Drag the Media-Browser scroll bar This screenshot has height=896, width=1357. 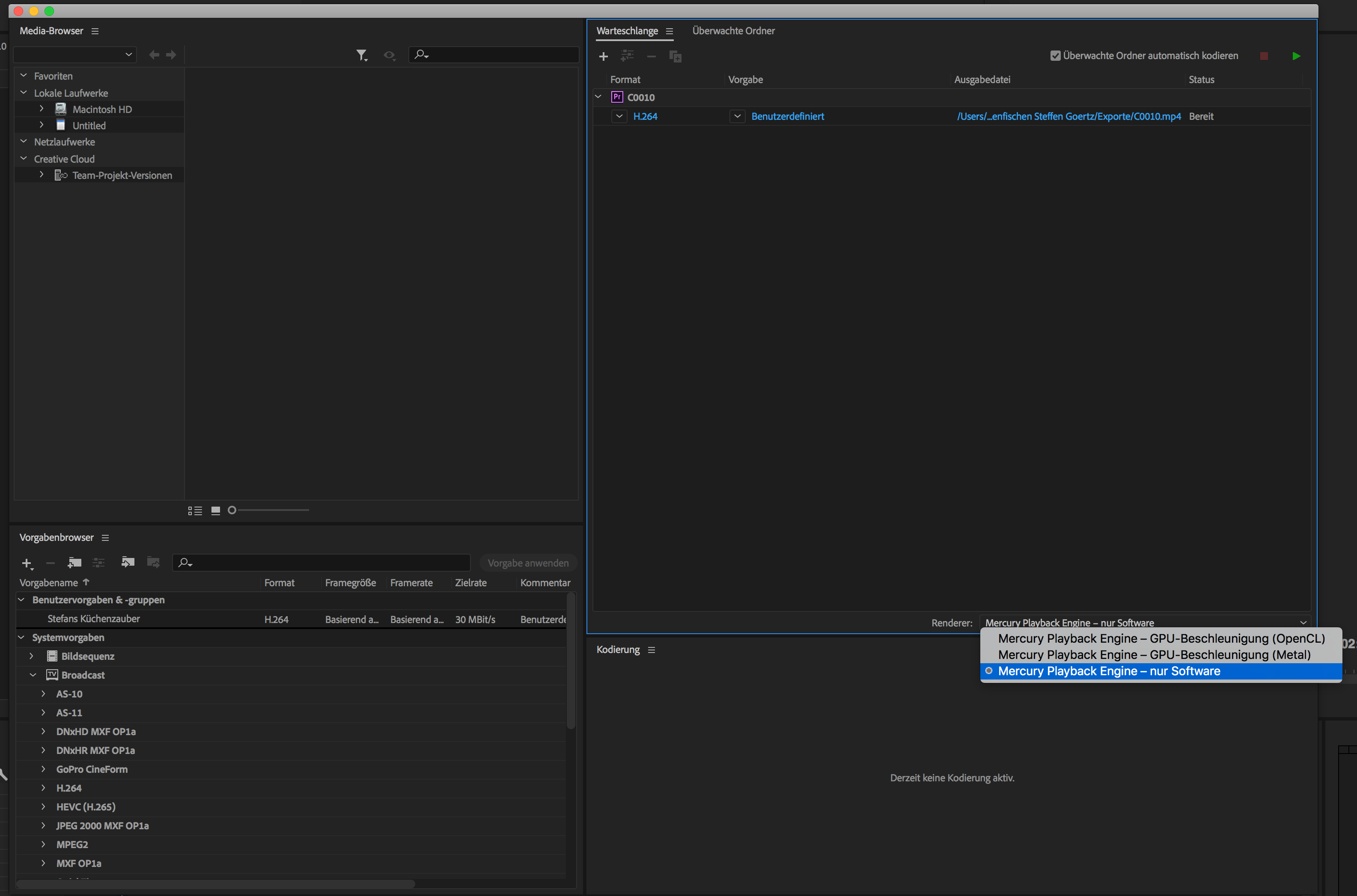pyautogui.click(x=231, y=510)
